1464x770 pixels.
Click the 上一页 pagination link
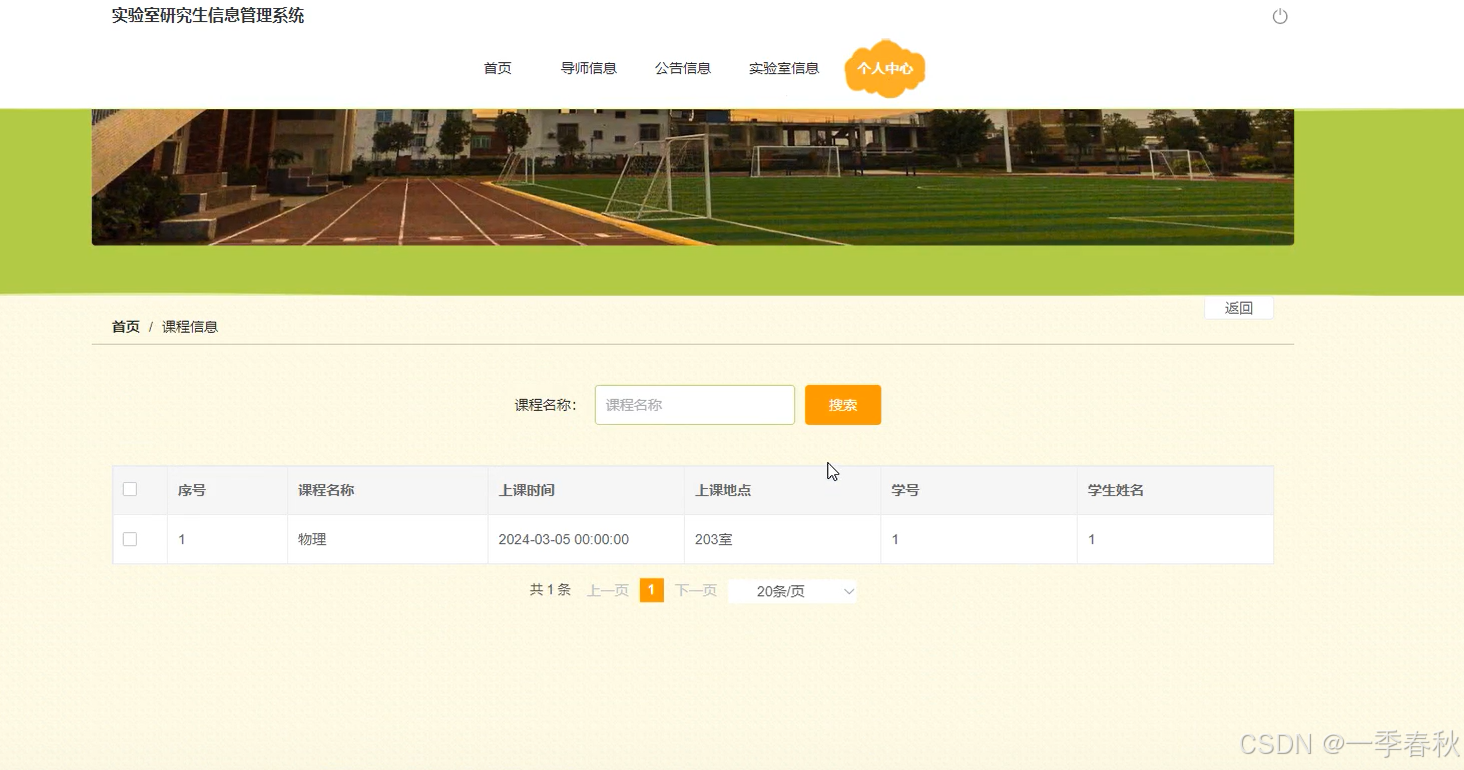[x=608, y=591]
